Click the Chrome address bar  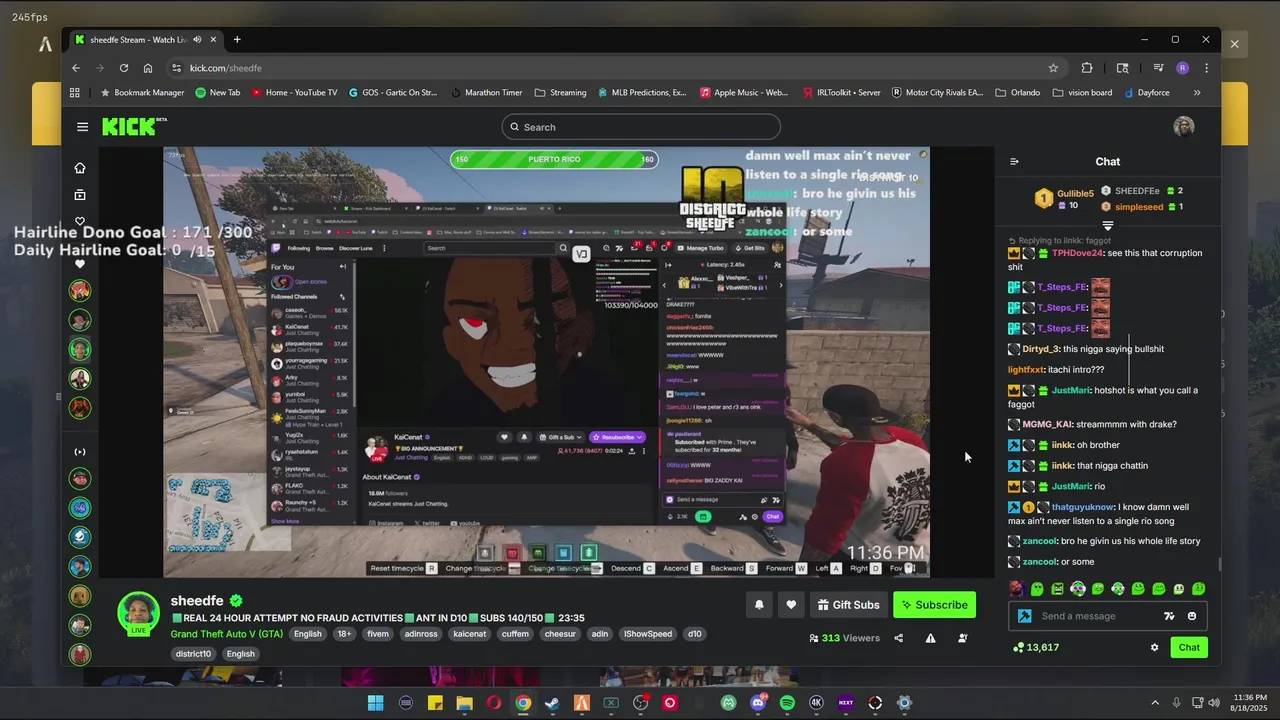coord(615,68)
